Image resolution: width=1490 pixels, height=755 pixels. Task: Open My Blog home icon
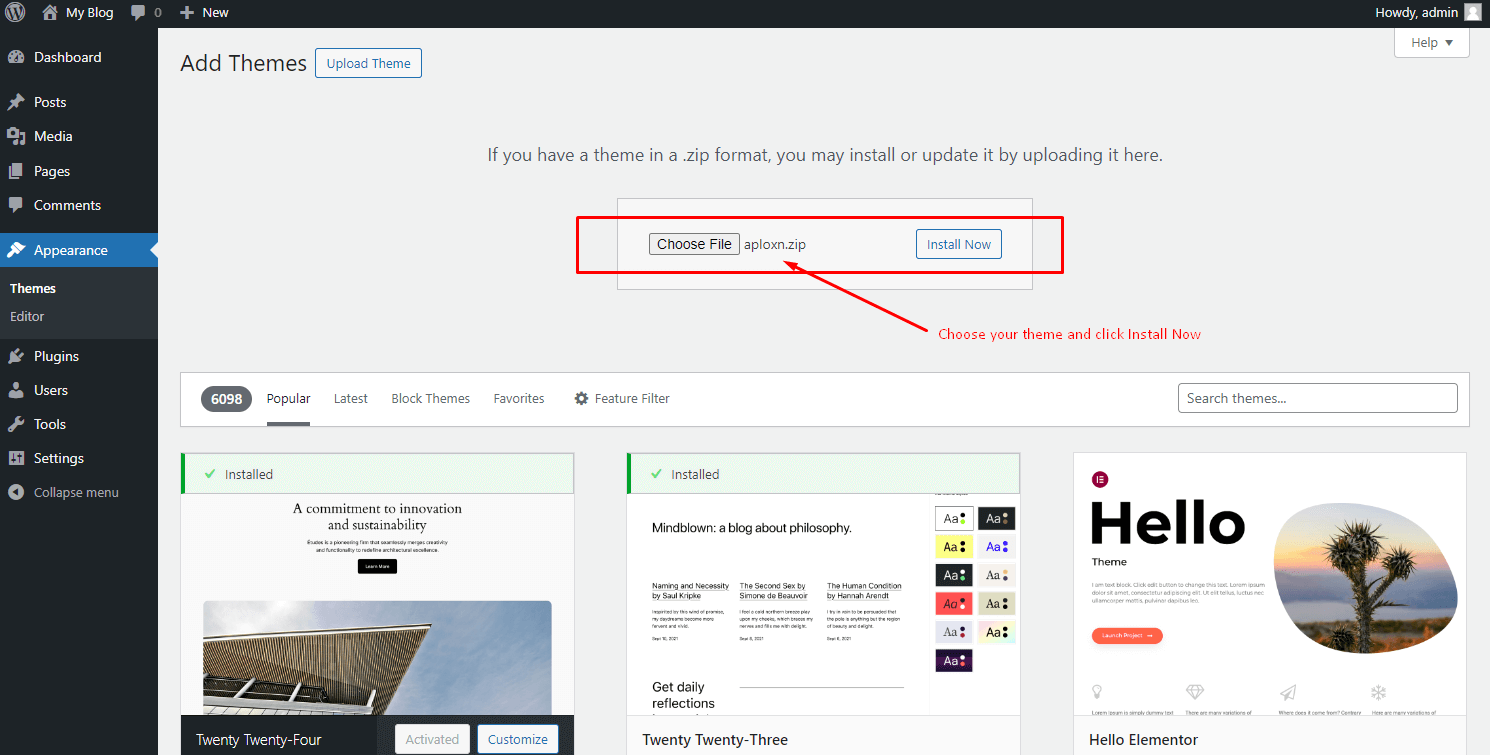click(x=49, y=13)
